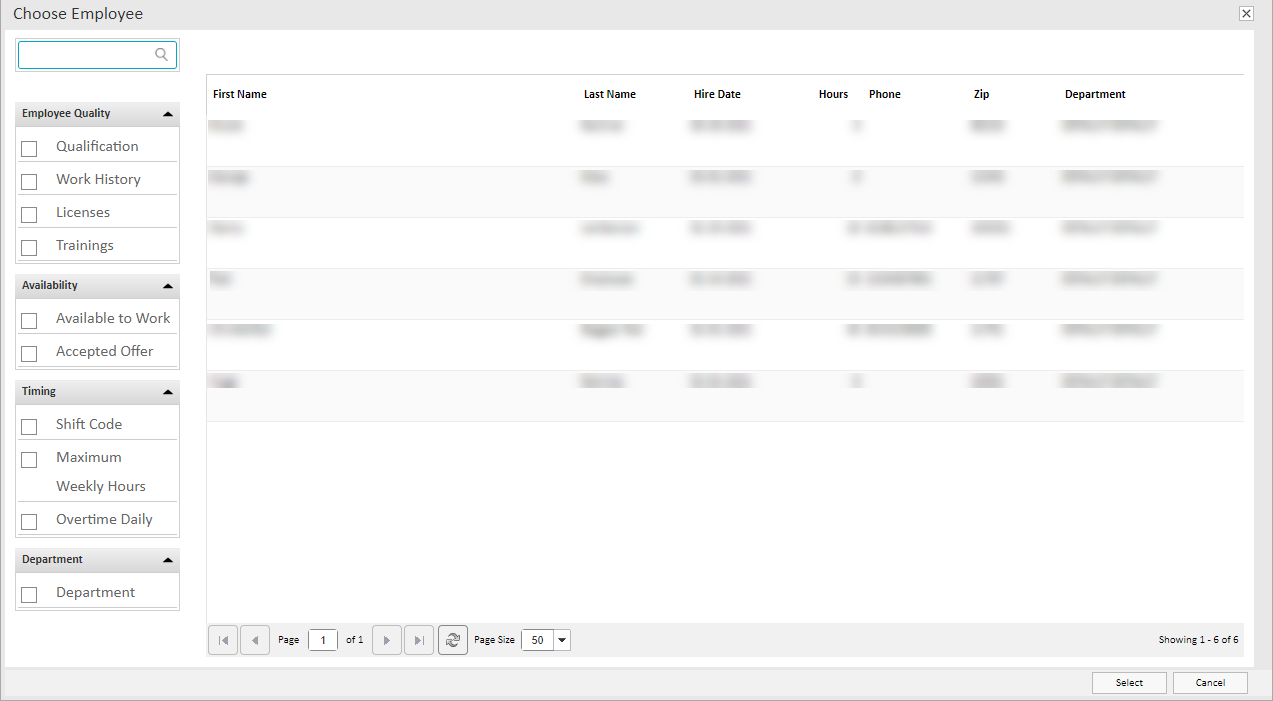Focus the page number input field

(x=323, y=640)
